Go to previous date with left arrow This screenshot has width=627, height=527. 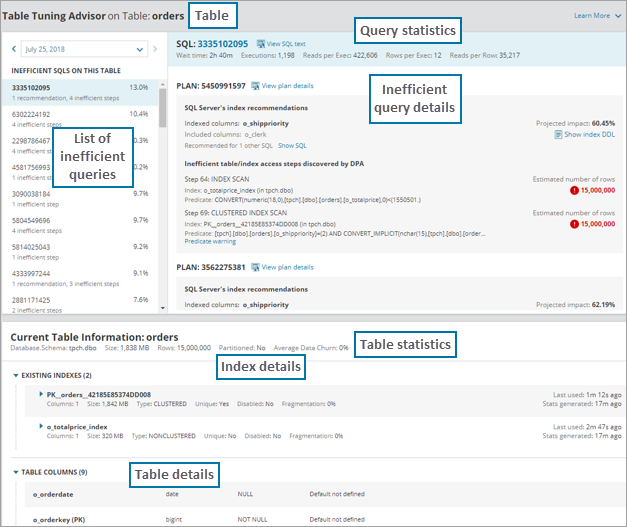(x=12, y=48)
